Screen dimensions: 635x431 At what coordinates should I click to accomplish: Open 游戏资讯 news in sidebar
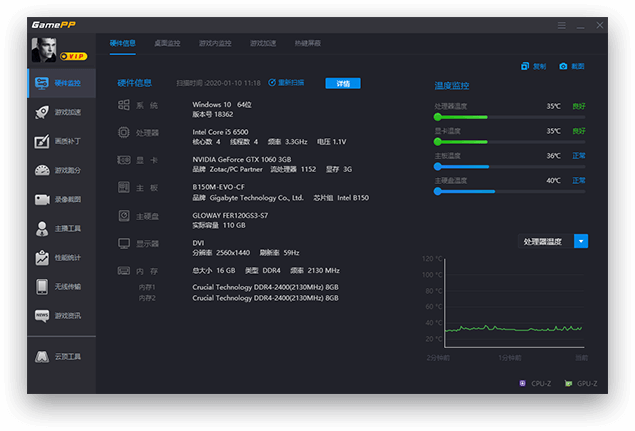pos(61,315)
